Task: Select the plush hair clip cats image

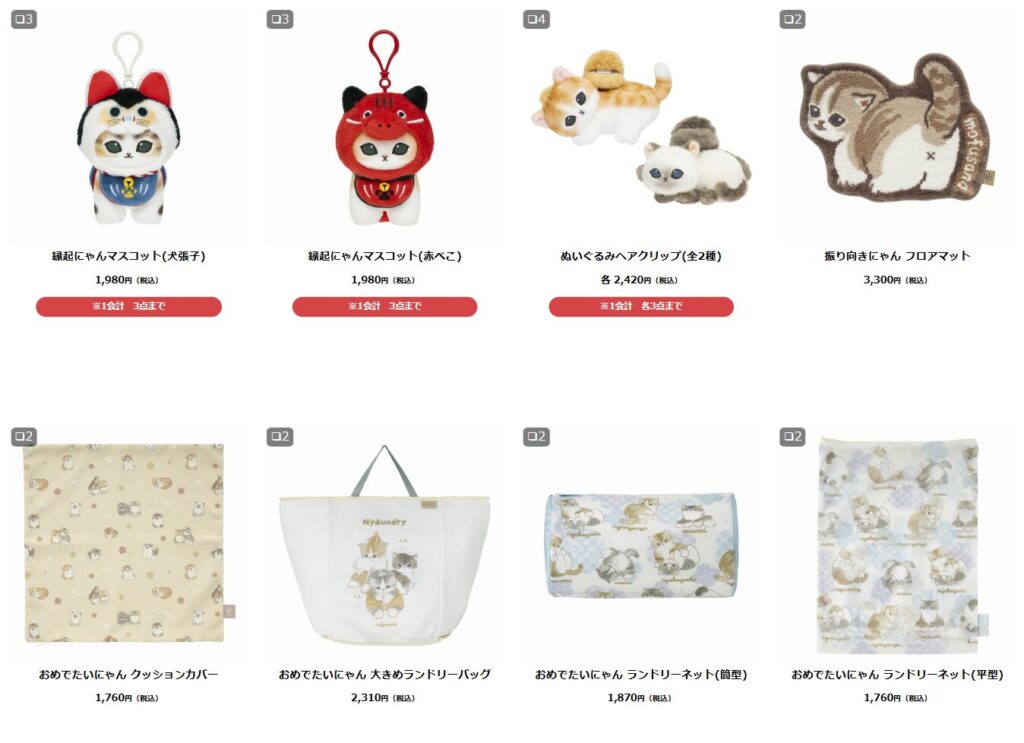Action: 641,127
